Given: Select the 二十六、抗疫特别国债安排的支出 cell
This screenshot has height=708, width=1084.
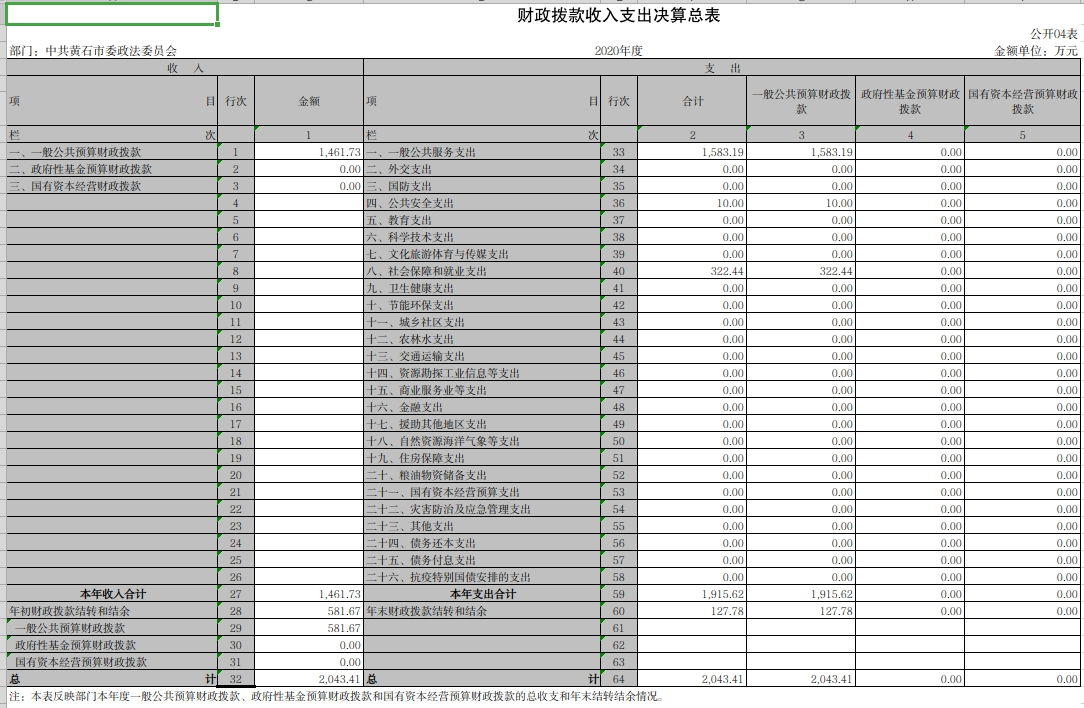Looking at the screenshot, I should pos(483,577).
